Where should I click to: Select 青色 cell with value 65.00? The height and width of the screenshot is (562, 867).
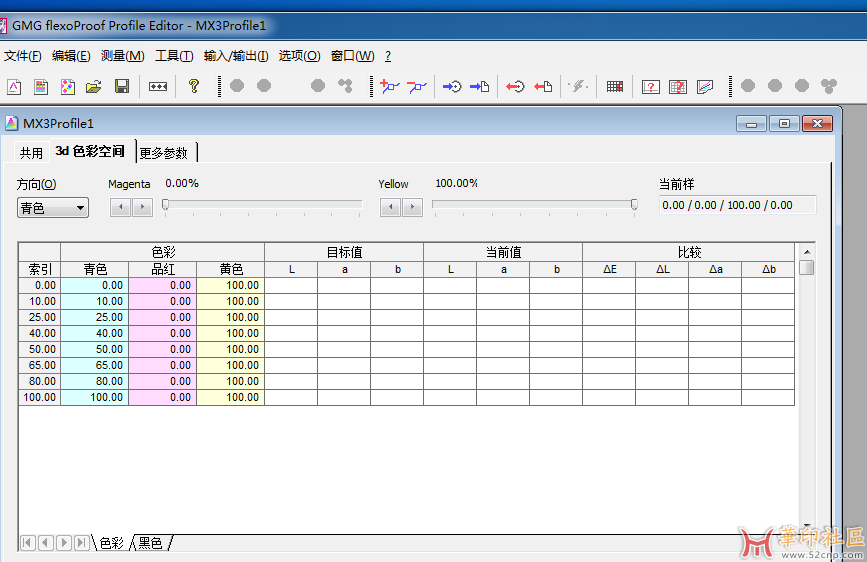(95, 365)
